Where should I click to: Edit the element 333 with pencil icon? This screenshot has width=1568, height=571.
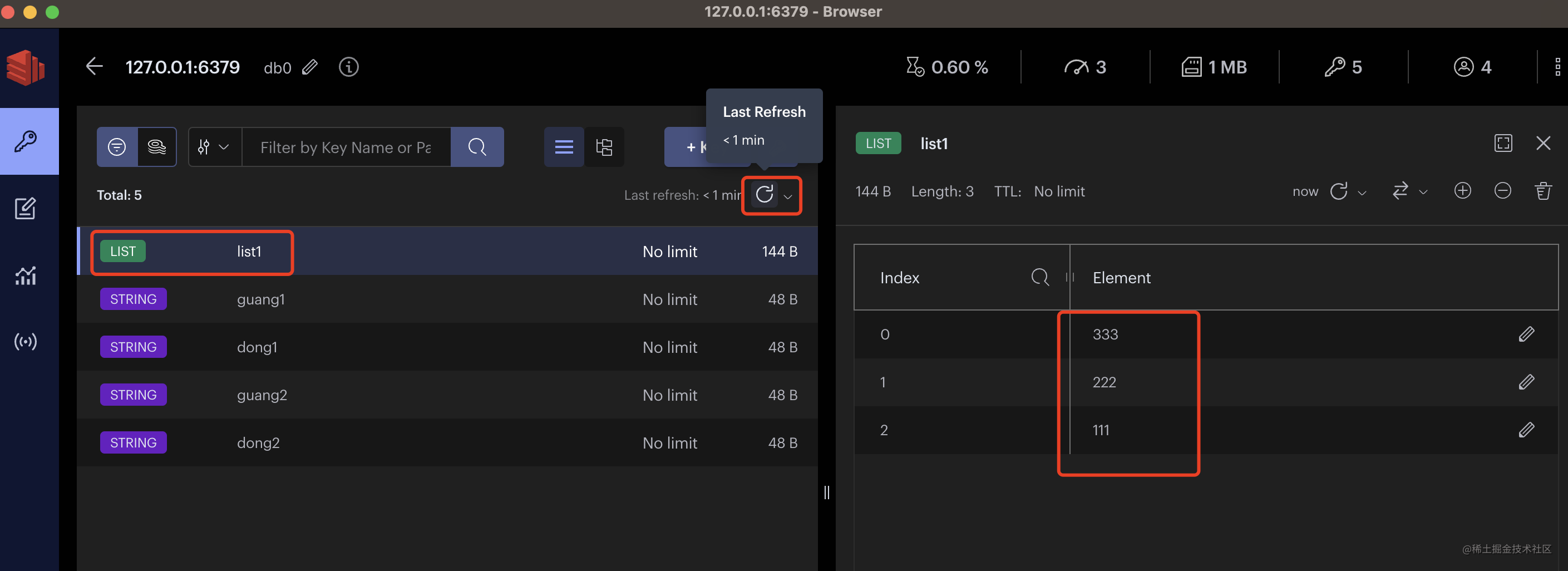[1526, 334]
